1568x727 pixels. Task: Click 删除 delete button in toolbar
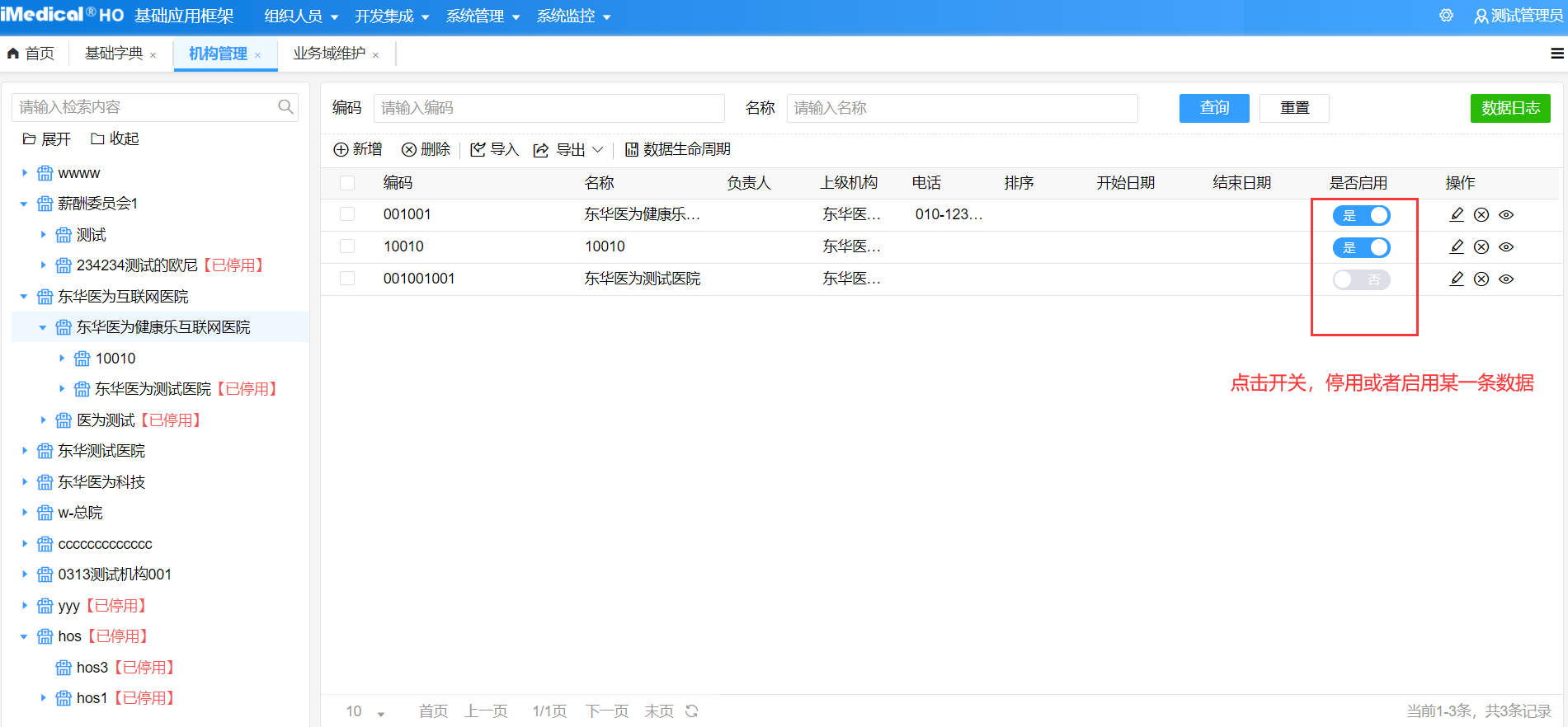[x=426, y=149]
